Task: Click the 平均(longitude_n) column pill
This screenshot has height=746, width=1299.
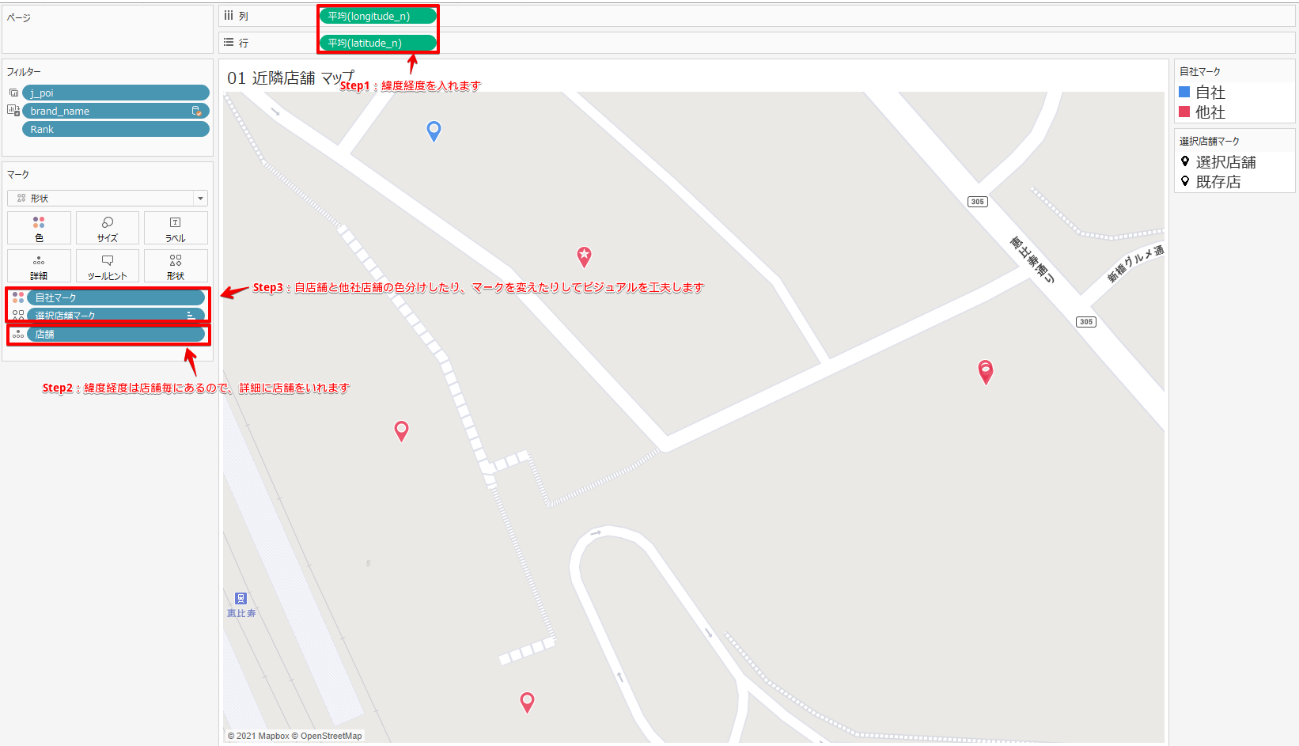Action: coord(378,16)
